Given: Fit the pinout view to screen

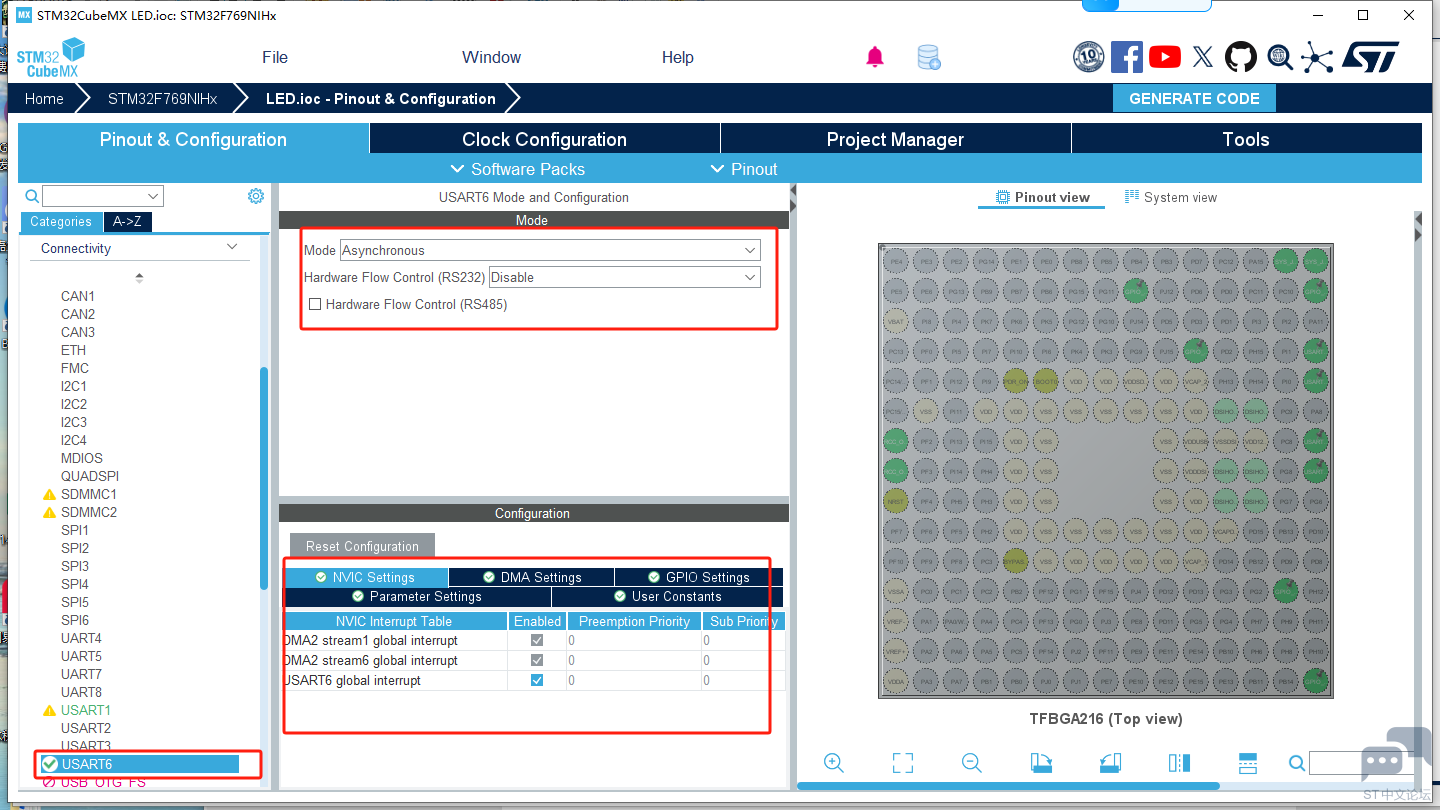Looking at the screenshot, I should point(903,763).
